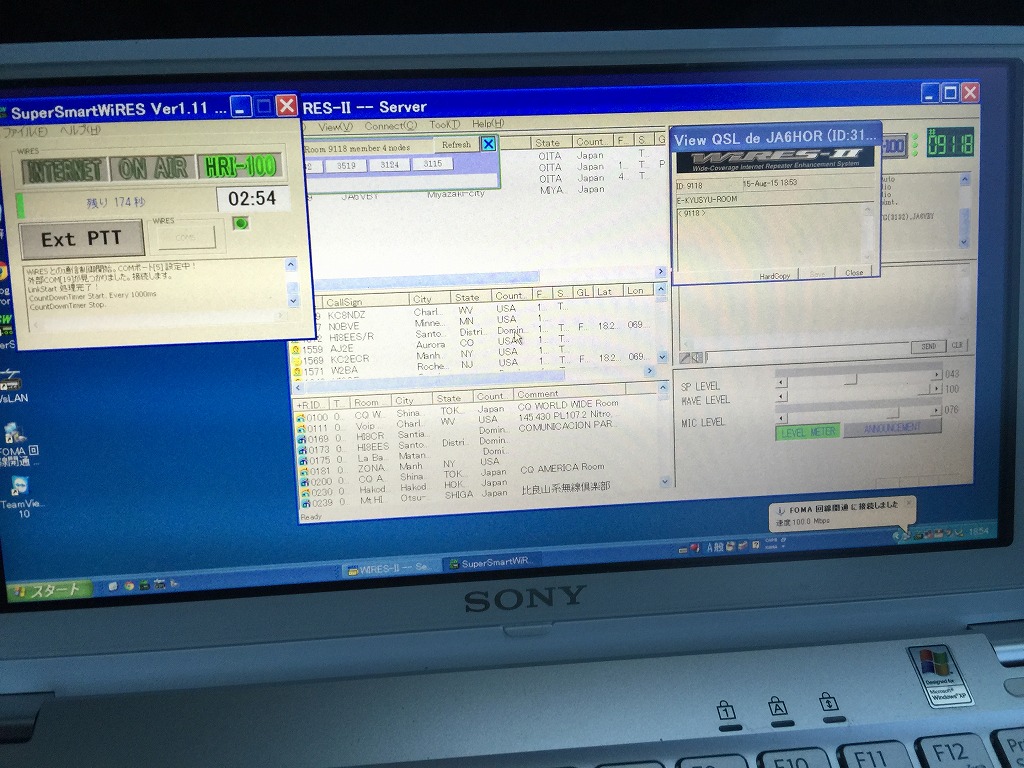
Task: Close the Room 9118 member popup
Action: (488, 144)
